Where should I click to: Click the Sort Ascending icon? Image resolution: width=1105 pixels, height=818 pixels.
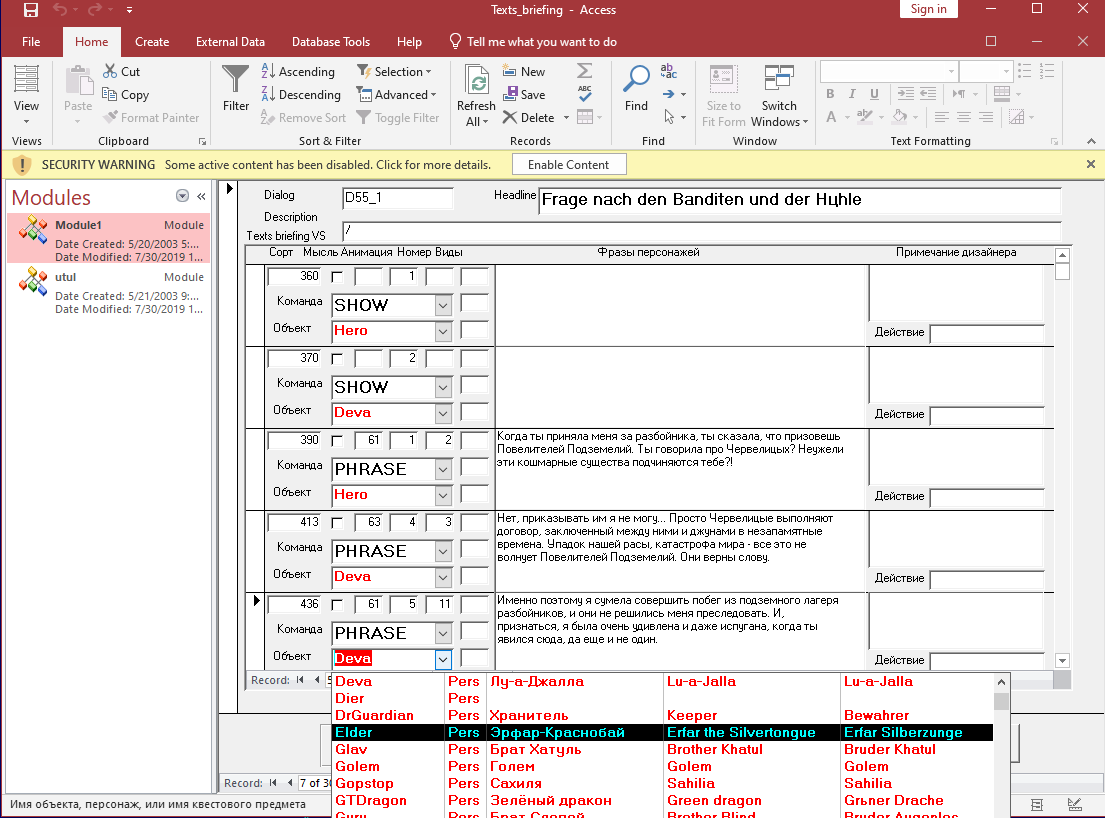[x=268, y=72]
